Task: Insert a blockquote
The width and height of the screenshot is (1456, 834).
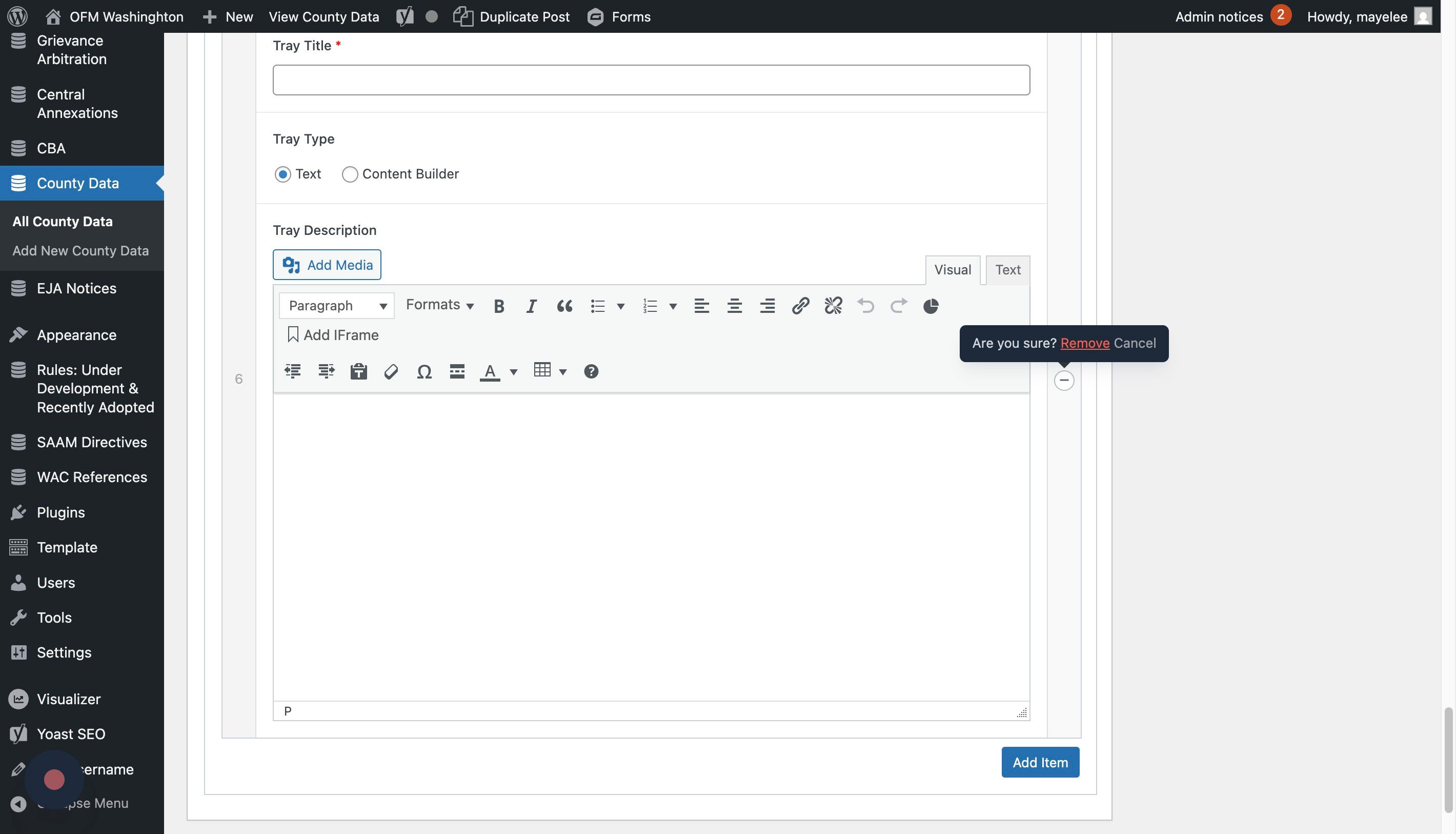Action: tap(564, 306)
